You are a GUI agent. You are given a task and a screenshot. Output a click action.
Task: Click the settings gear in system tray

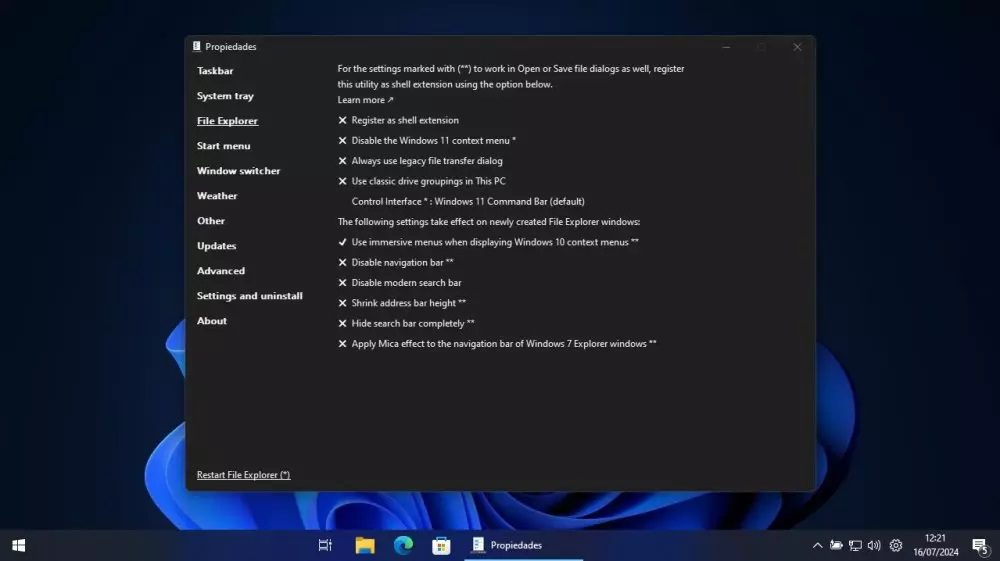[896, 546]
